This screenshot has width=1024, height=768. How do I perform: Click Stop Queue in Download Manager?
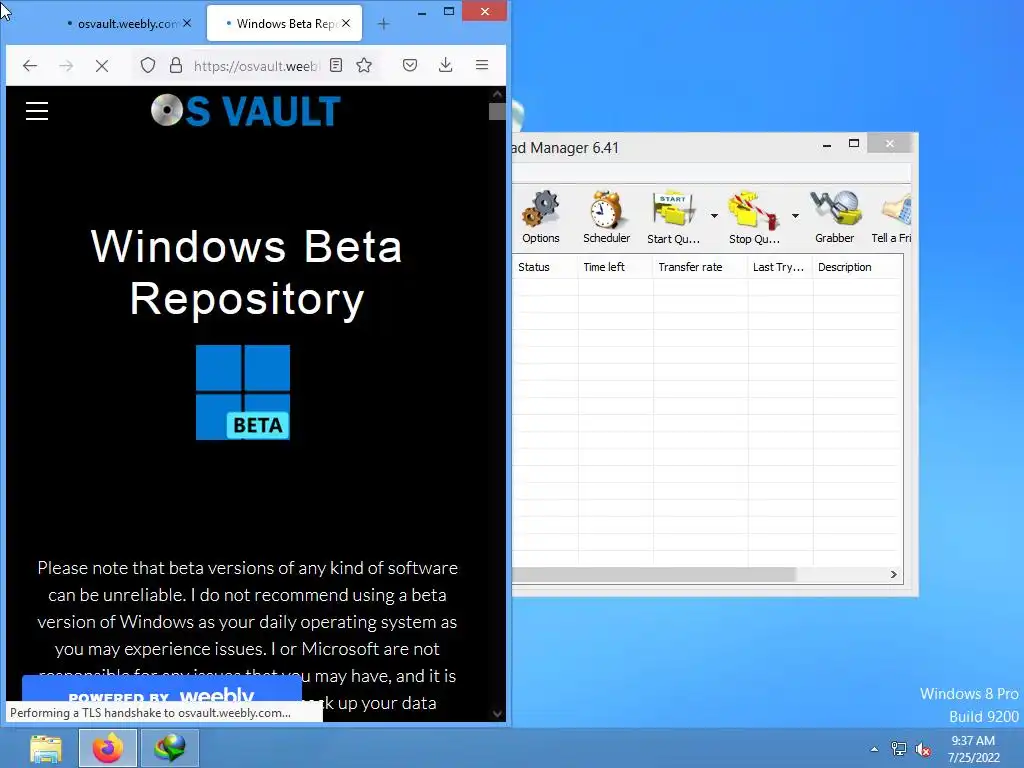tap(754, 217)
